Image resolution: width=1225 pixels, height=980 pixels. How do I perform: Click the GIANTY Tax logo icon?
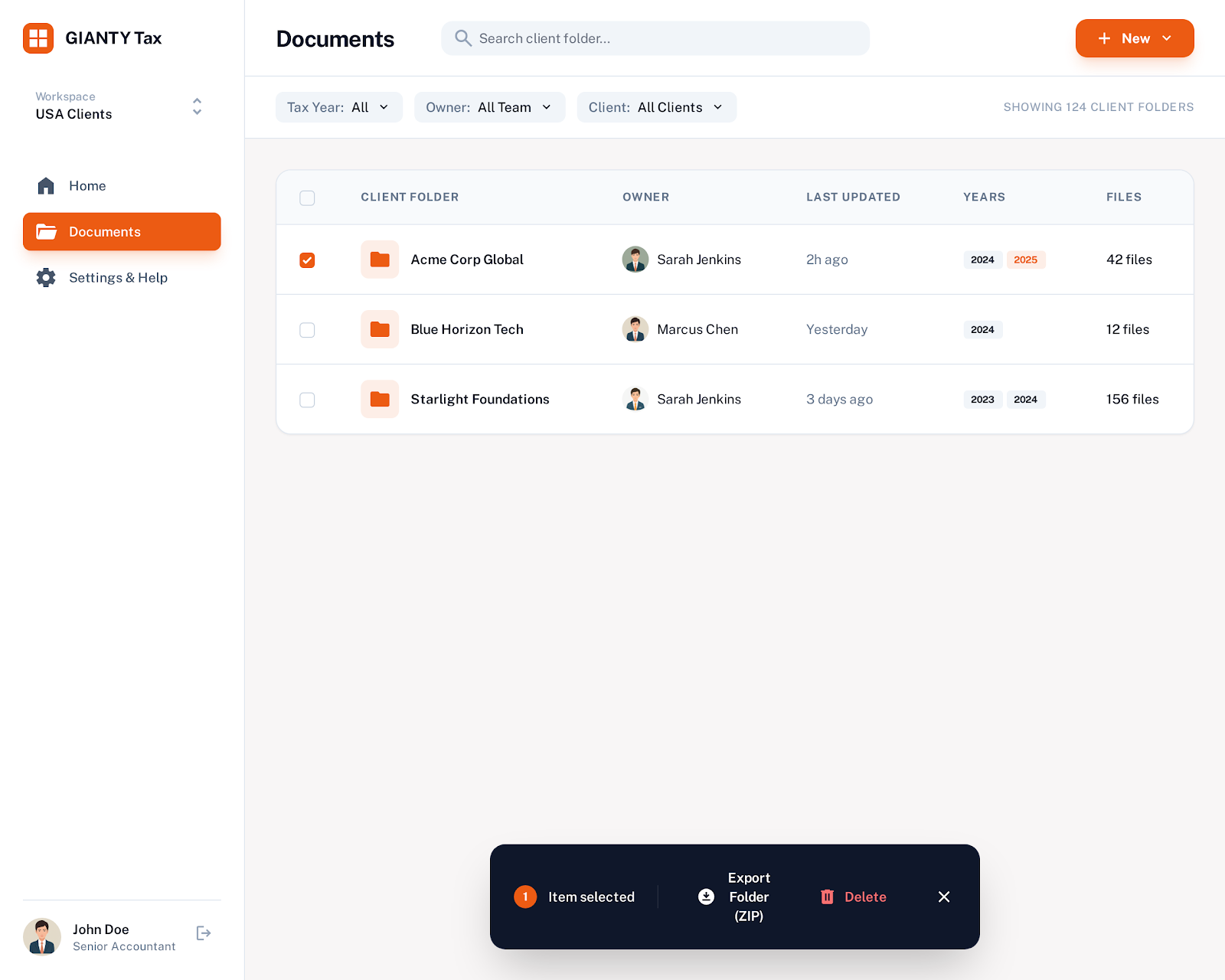(38, 38)
